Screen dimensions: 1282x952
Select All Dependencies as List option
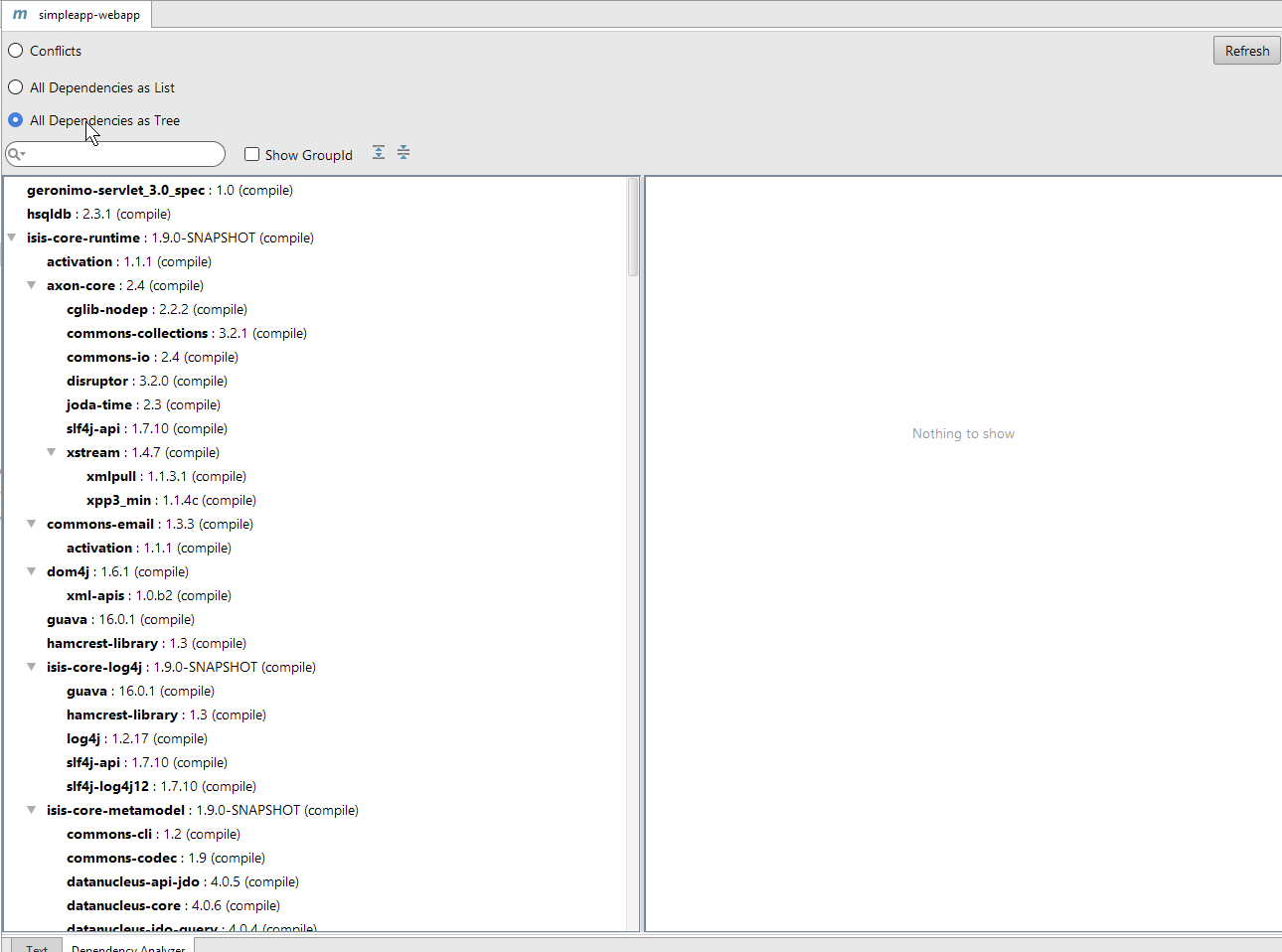[x=16, y=87]
